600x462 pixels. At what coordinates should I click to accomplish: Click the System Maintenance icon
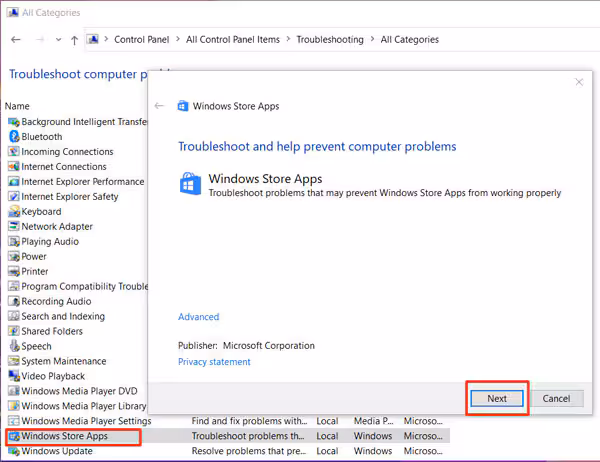pyautogui.click(x=14, y=361)
